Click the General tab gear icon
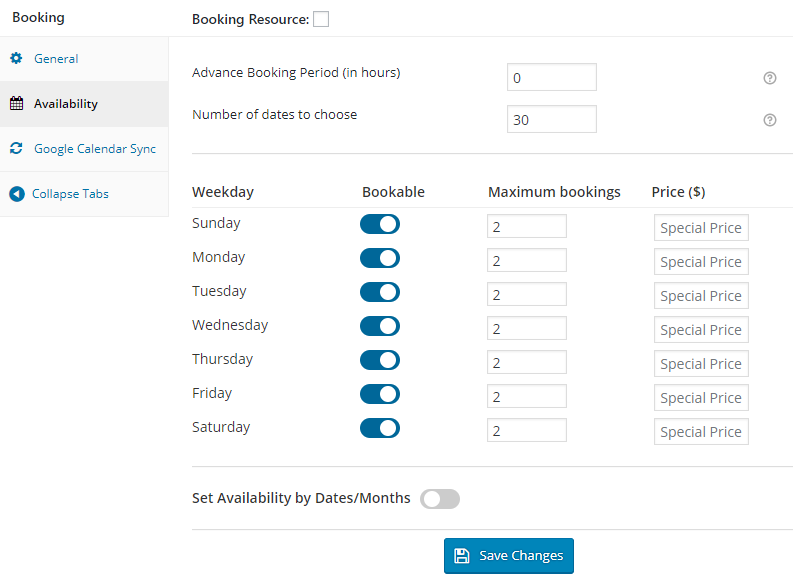 (x=16, y=59)
